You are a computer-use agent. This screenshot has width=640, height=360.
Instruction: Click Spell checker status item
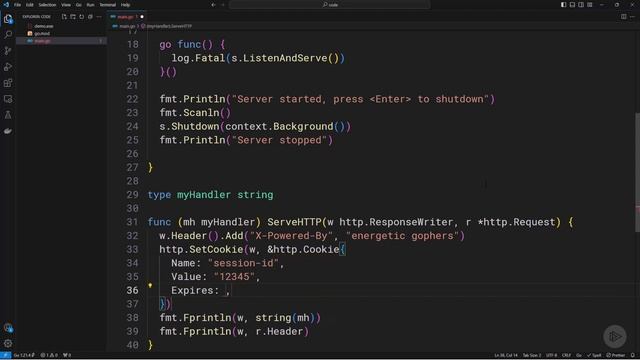(x=594, y=355)
